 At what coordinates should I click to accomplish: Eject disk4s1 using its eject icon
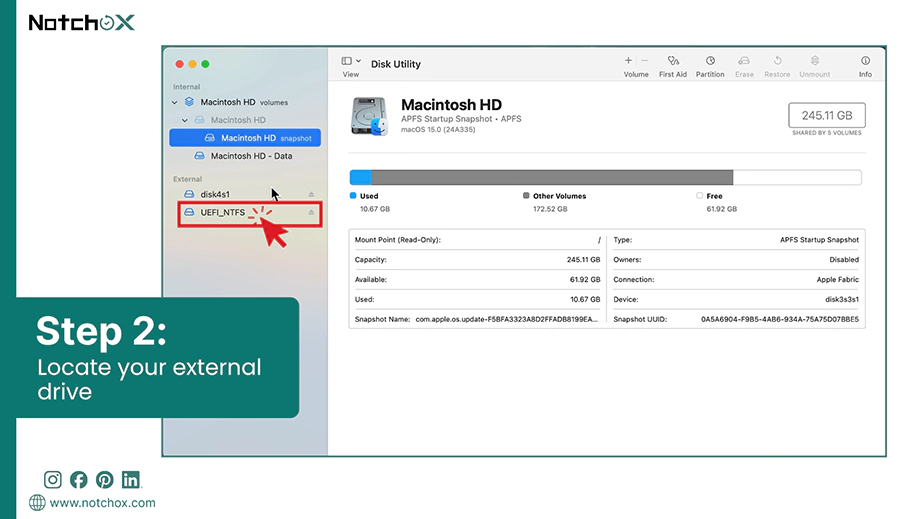click(311, 194)
